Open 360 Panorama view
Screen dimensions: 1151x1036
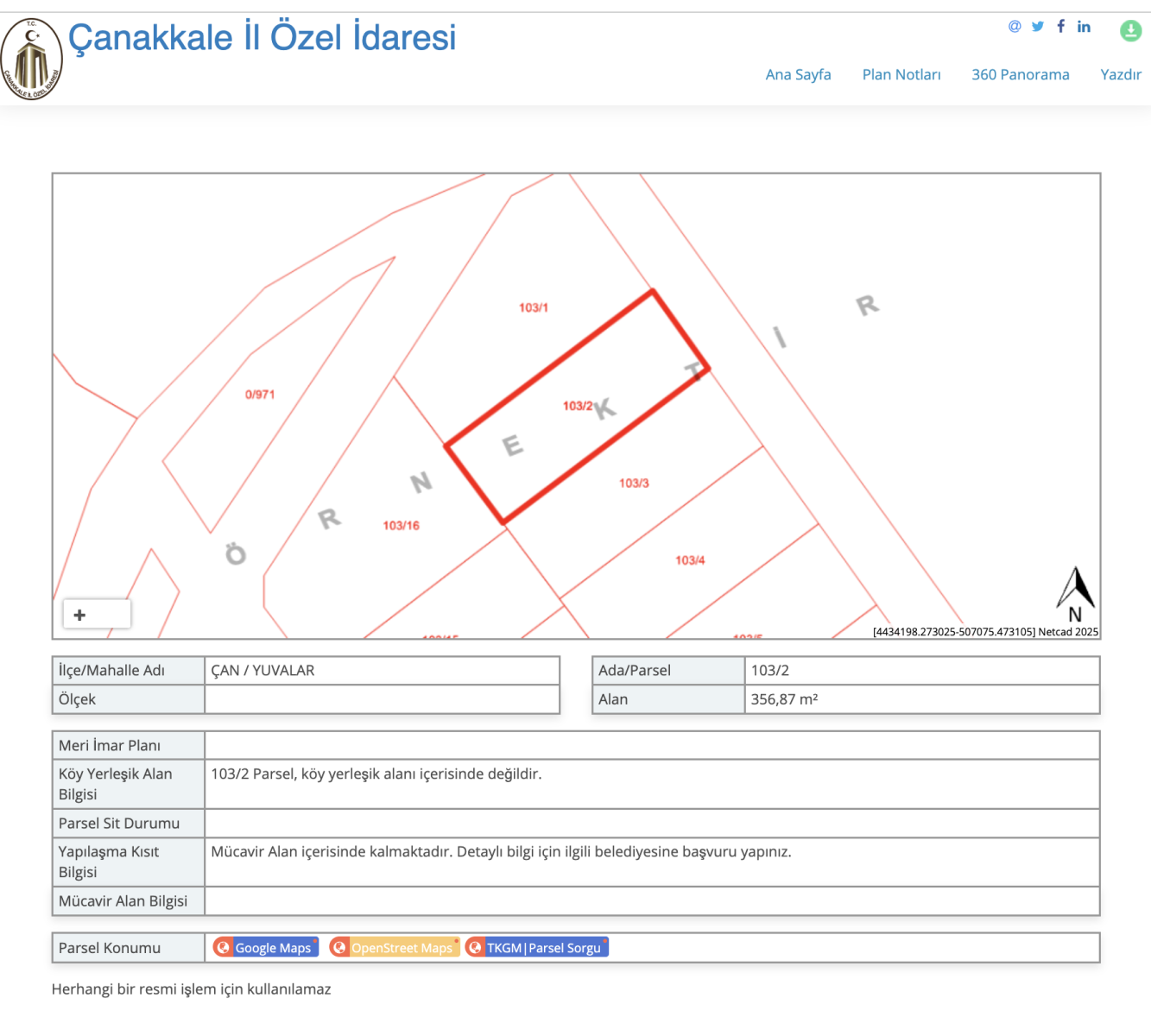pyautogui.click(x=1020, y=75)
